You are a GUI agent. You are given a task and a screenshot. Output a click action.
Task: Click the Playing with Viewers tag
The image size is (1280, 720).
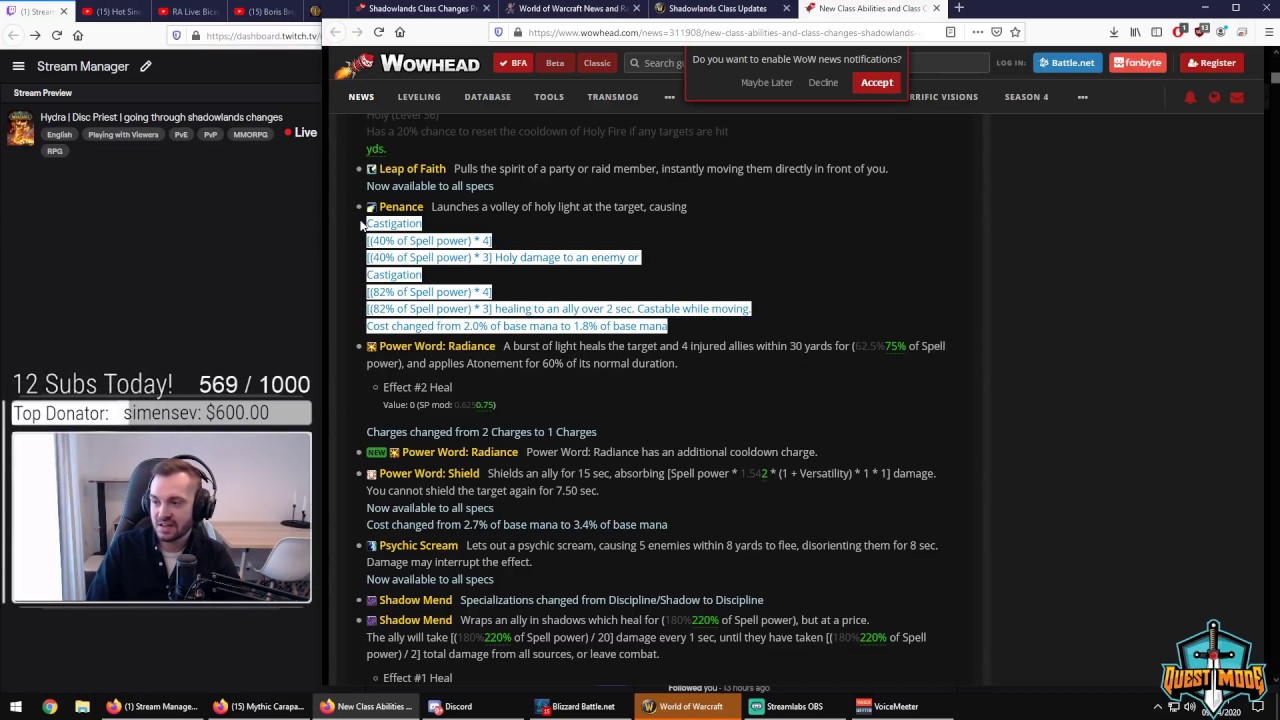[123, 134]
